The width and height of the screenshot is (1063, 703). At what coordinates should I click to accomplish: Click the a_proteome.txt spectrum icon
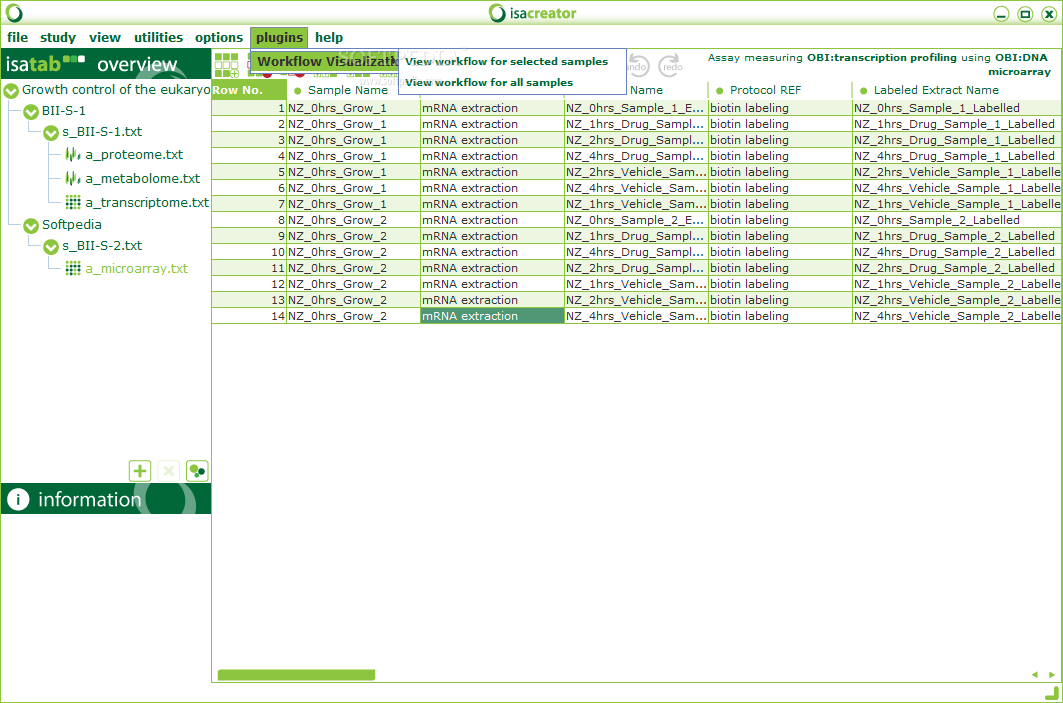click(73, 155)
